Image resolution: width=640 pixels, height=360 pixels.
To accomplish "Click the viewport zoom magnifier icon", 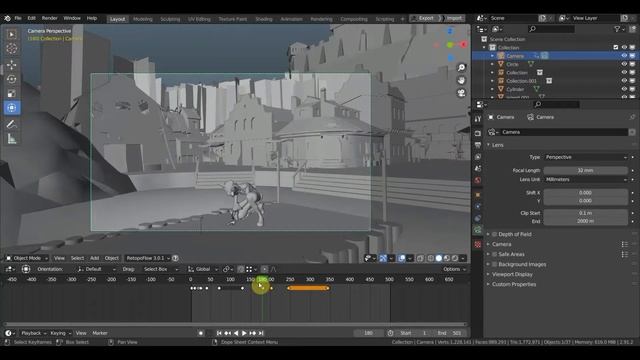I will coord(461,68).
